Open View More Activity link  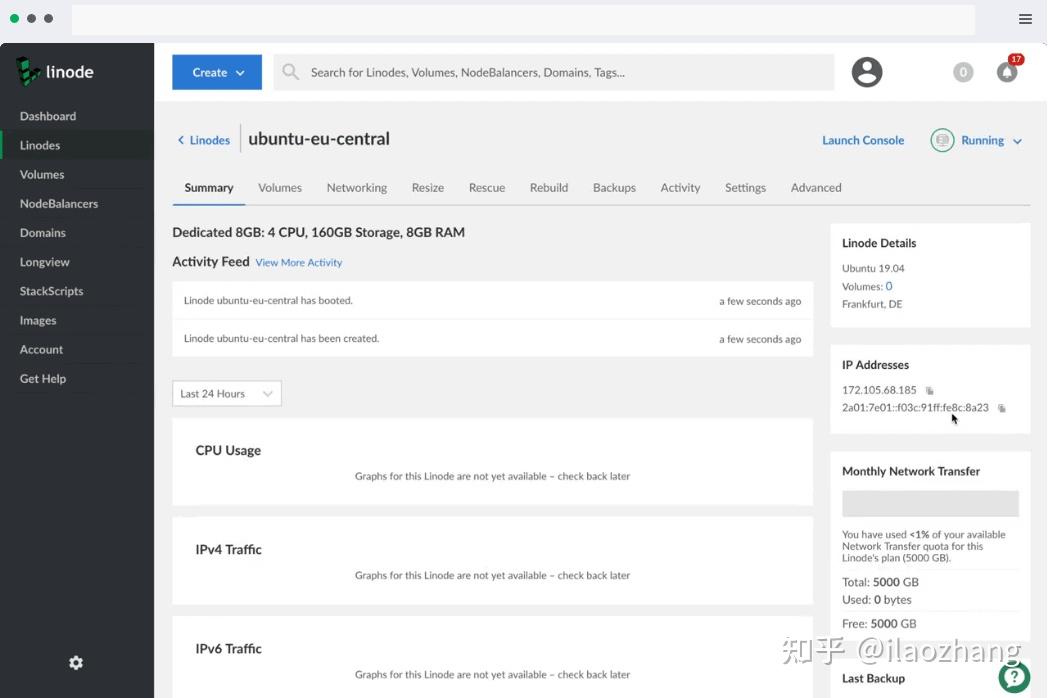tap(298, 262)
